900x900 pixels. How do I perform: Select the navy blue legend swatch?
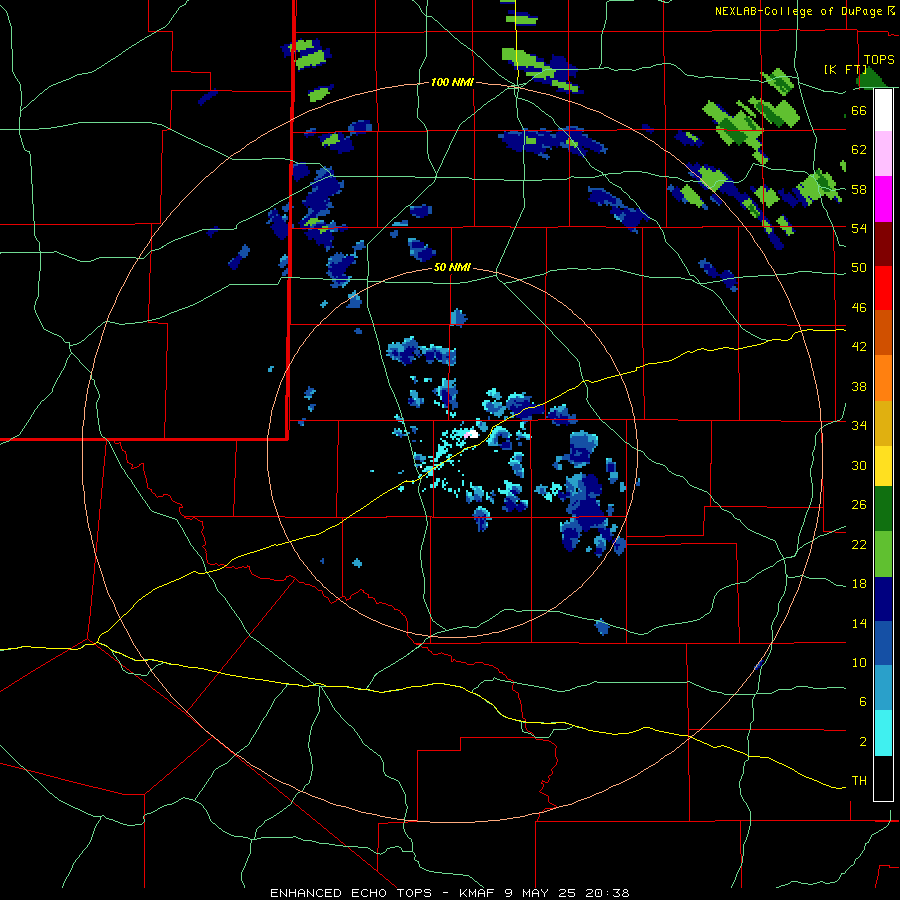coord(883,599)
